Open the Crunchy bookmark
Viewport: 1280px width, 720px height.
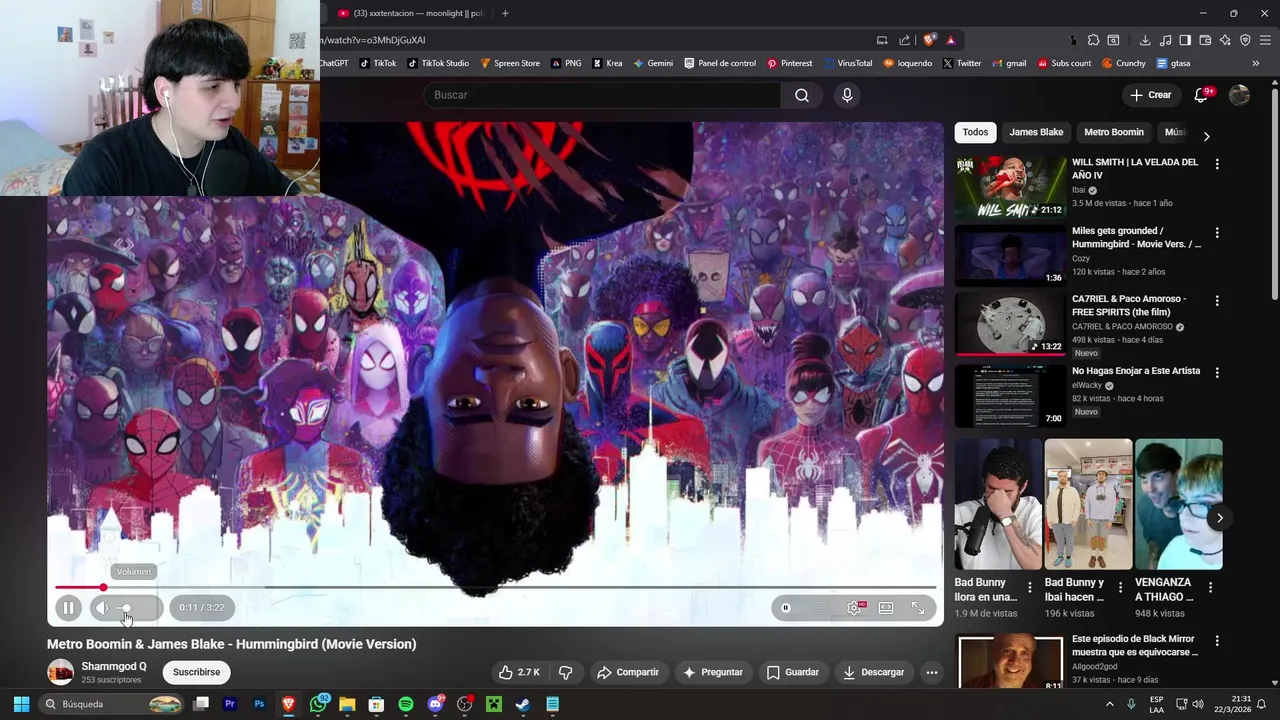1123,63
